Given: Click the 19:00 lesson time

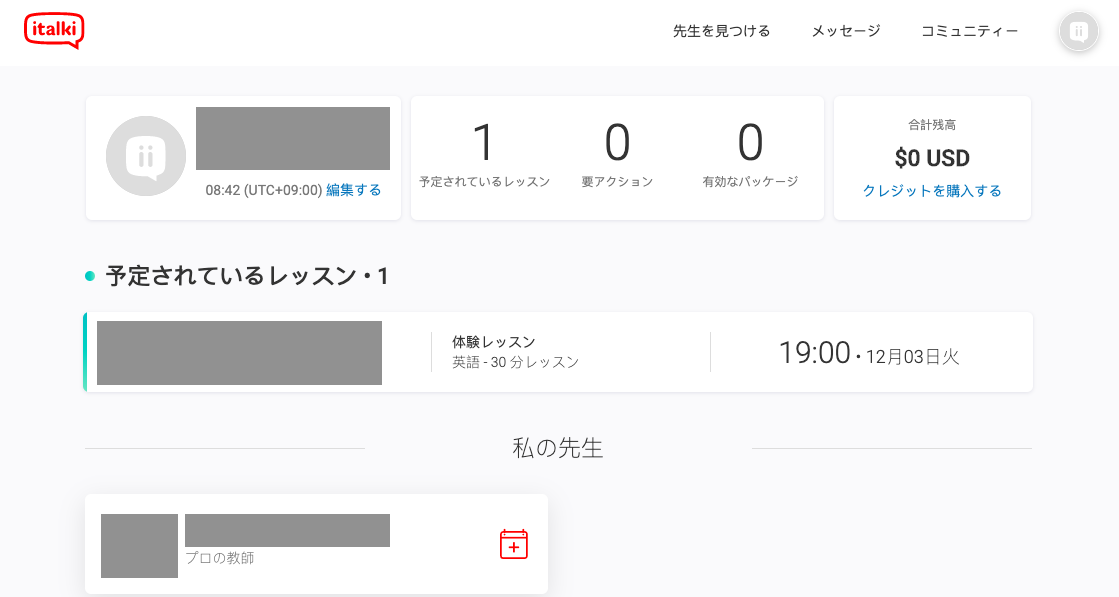Looking at the screenshot, I should [814, 353].
